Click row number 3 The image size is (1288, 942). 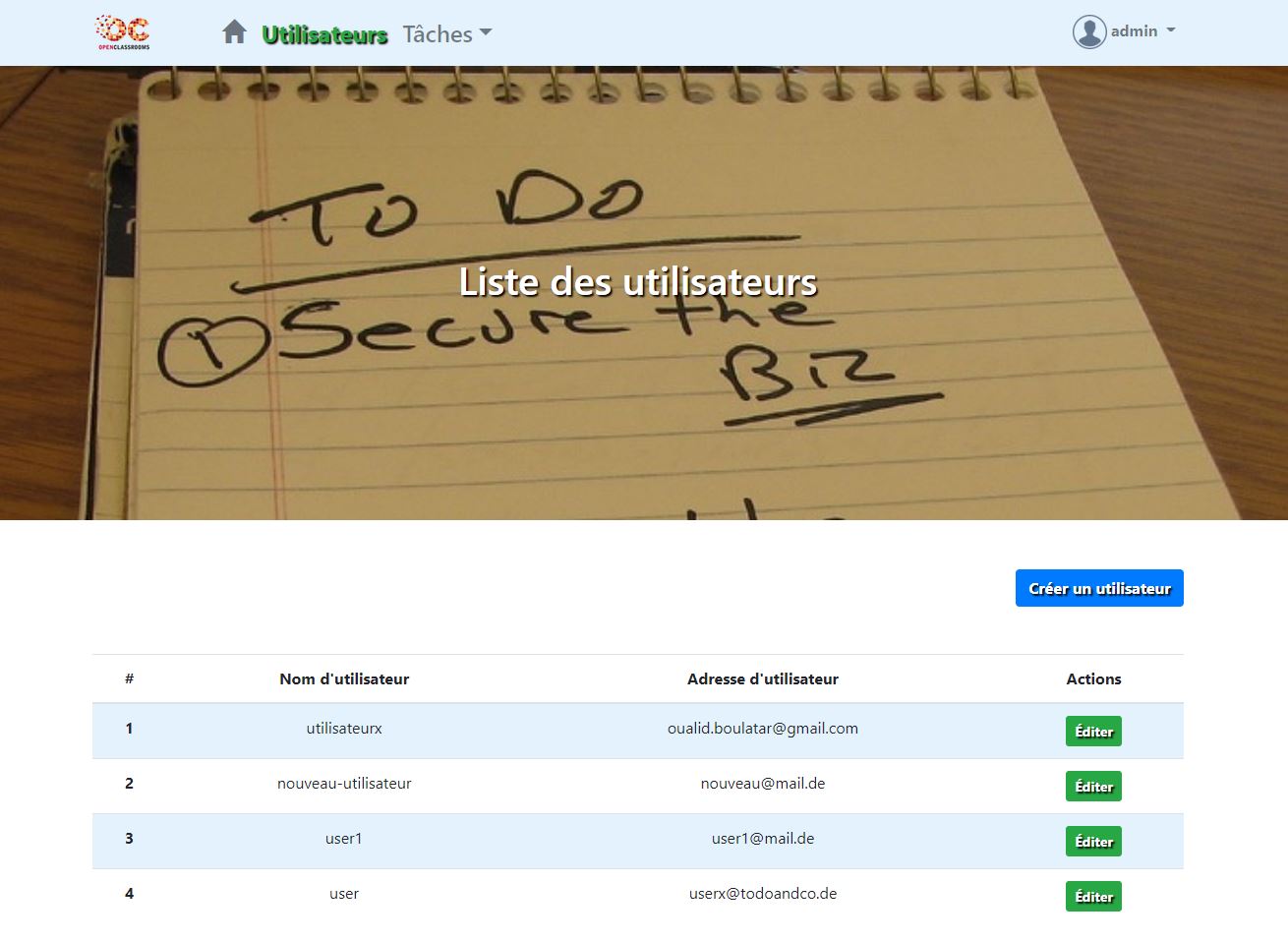pyautogui.click(x=129, y=839)
